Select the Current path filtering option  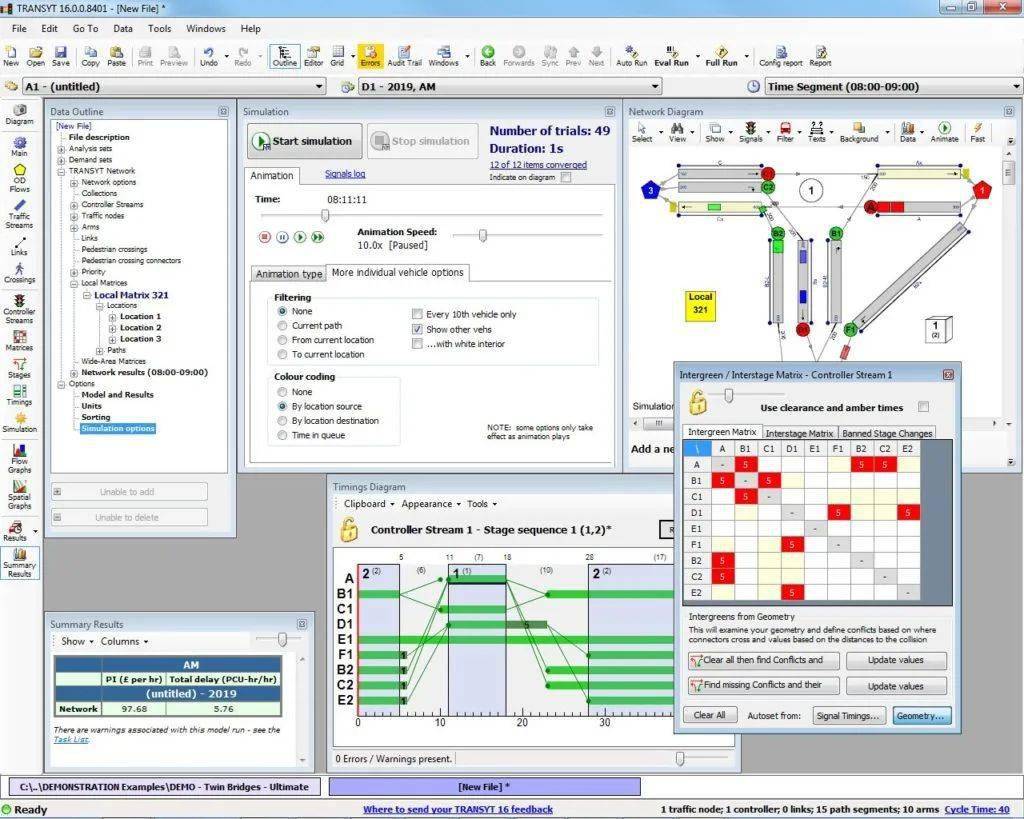click(283, 326)
